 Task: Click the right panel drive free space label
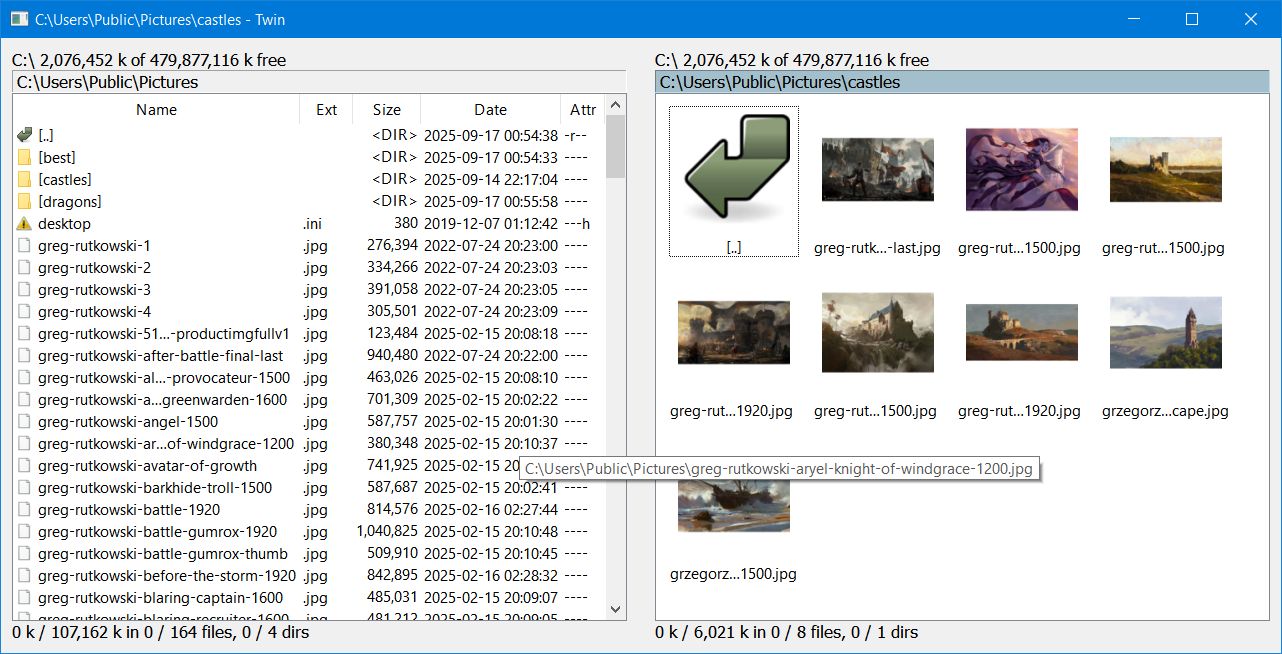tap(792, 60)
